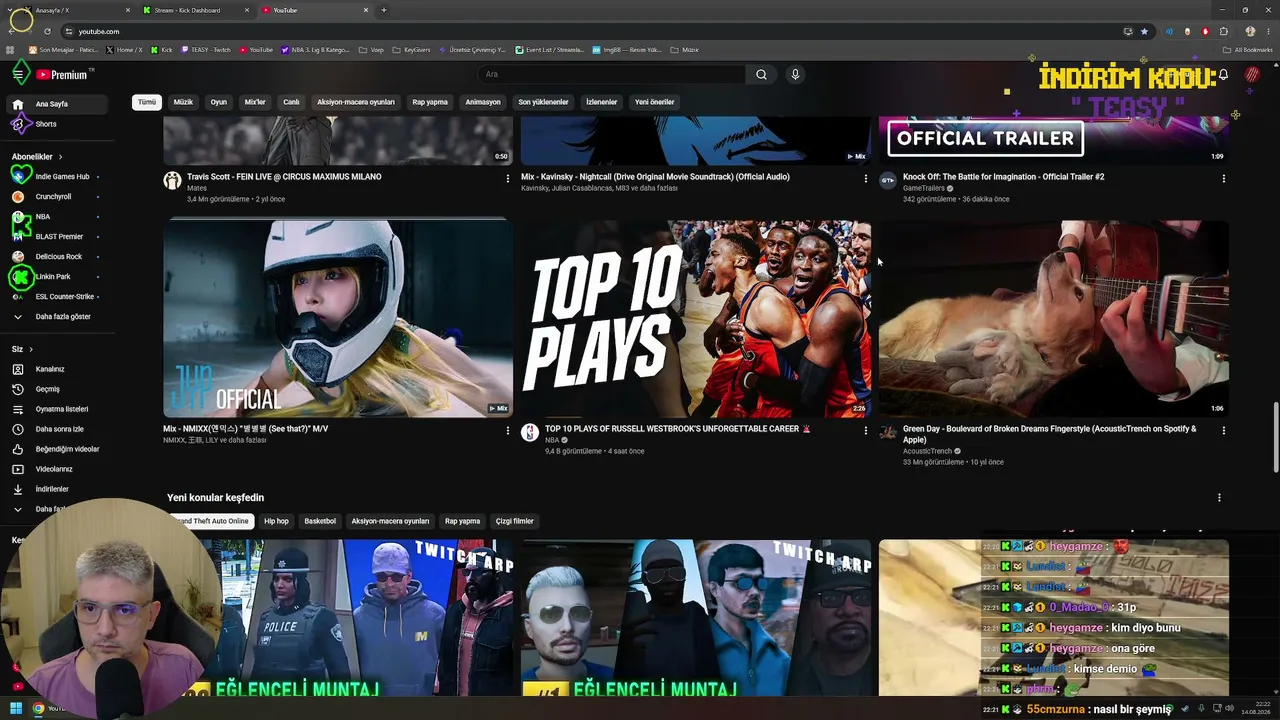
Task: Select the Mix'ler filter chip
Action: [x=255, y=102]
